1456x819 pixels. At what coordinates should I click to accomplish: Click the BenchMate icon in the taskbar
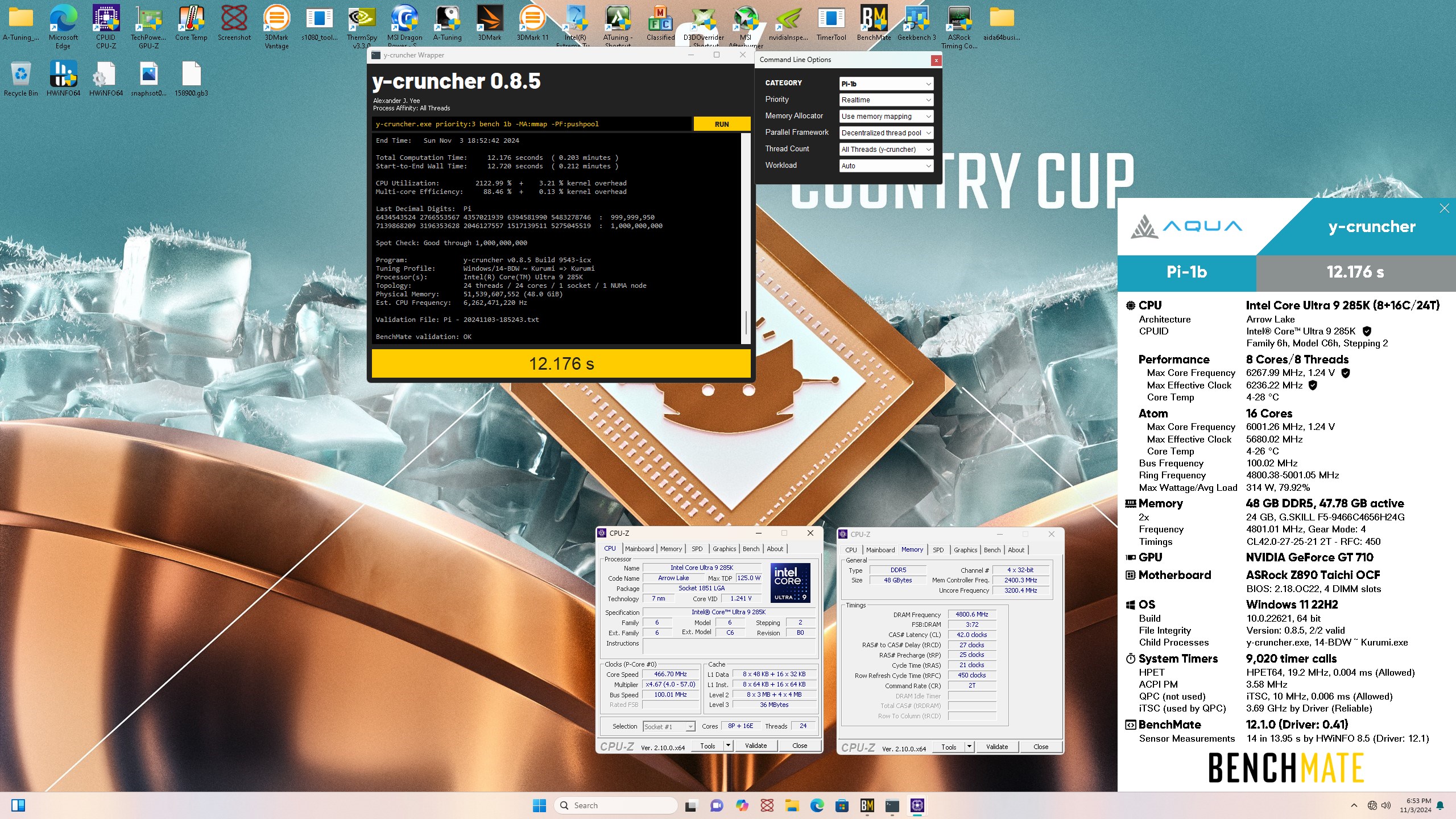coord(867,805)
